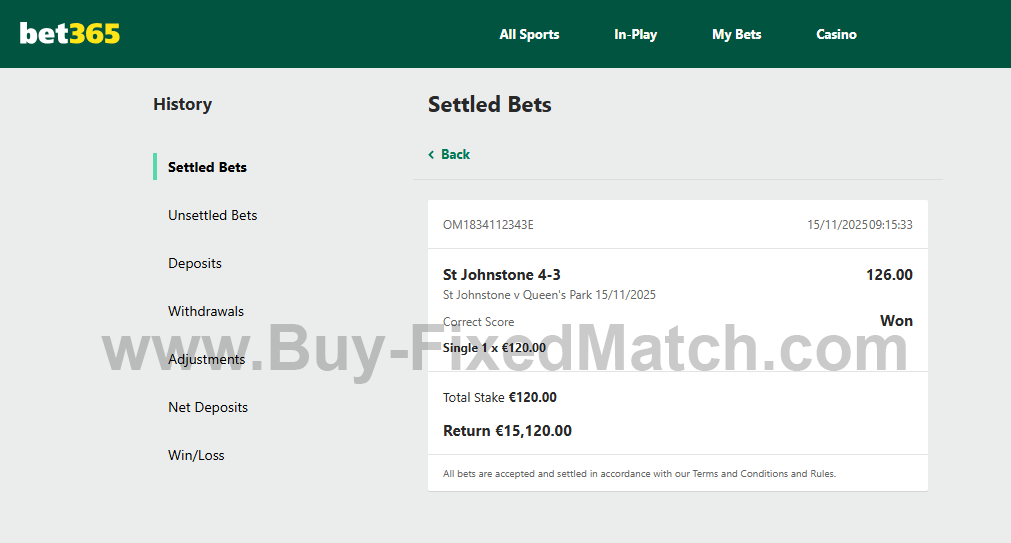
Task: Select Settled Bets in History sidebar
Action: coord(207,167)
